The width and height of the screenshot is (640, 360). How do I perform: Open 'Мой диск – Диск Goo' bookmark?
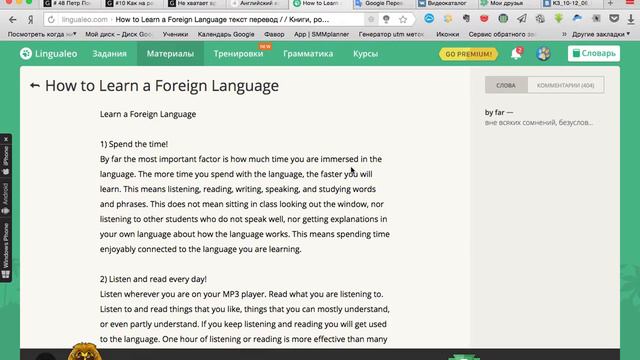tap(119, 34)
